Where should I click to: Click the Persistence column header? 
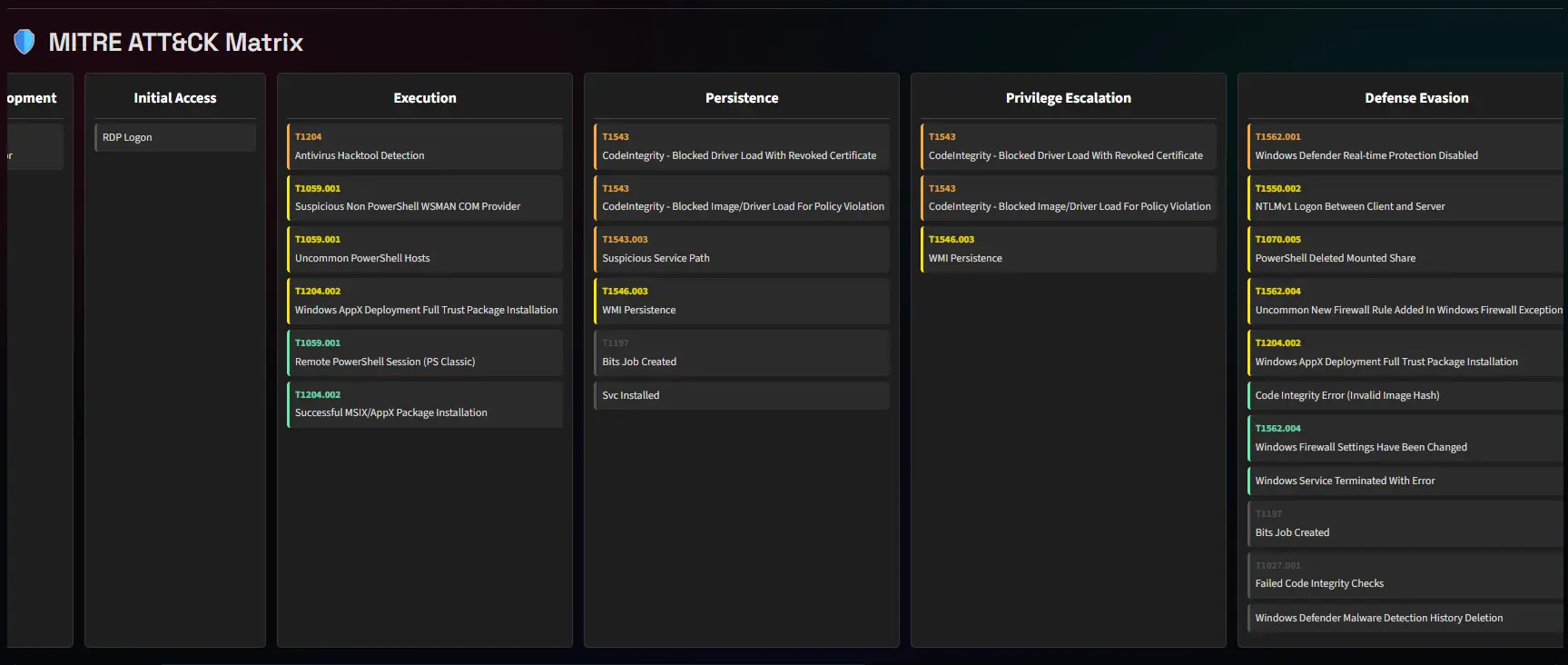741,98
